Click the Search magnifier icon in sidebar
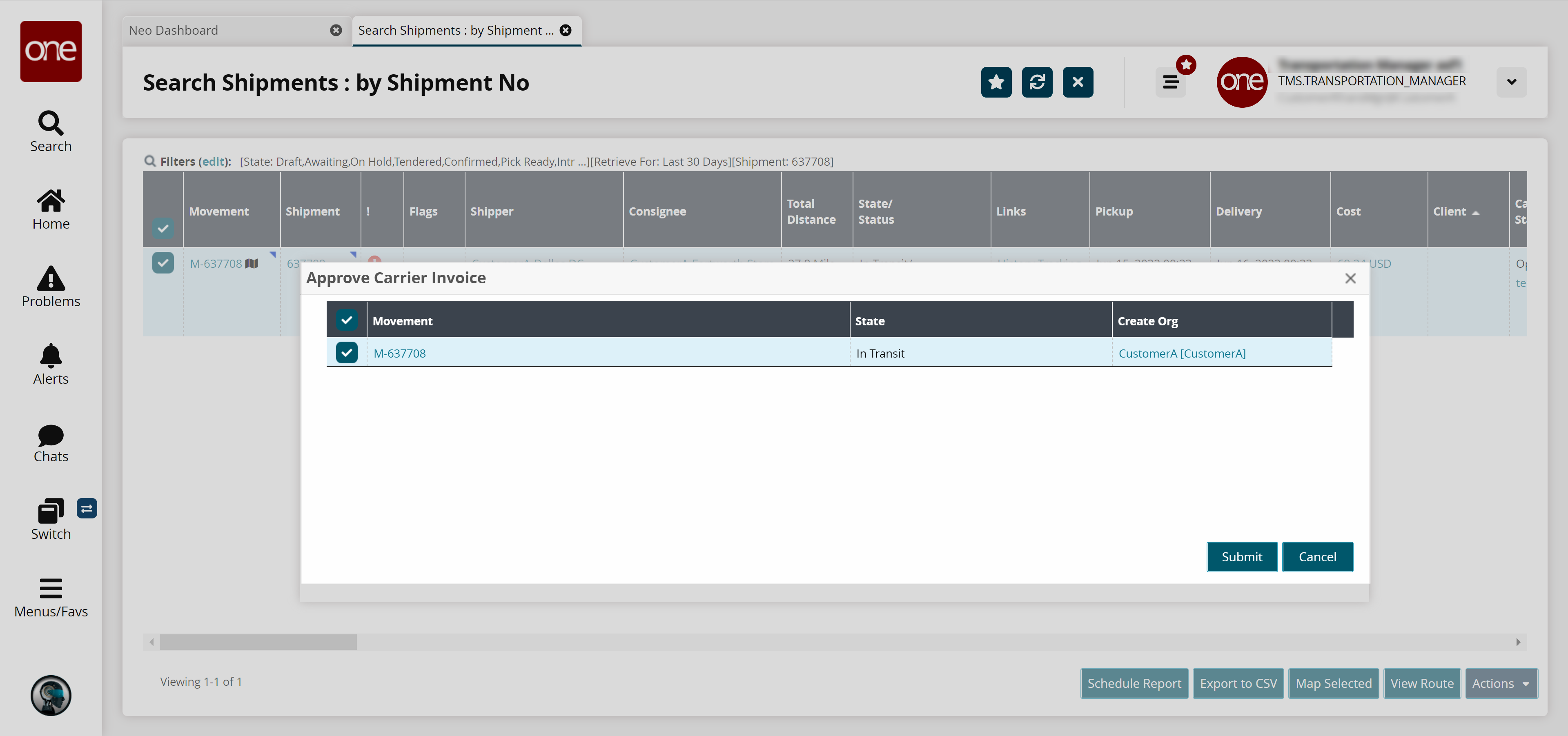The height and width of the screenshot is (736, 1568). coord(51,123)
